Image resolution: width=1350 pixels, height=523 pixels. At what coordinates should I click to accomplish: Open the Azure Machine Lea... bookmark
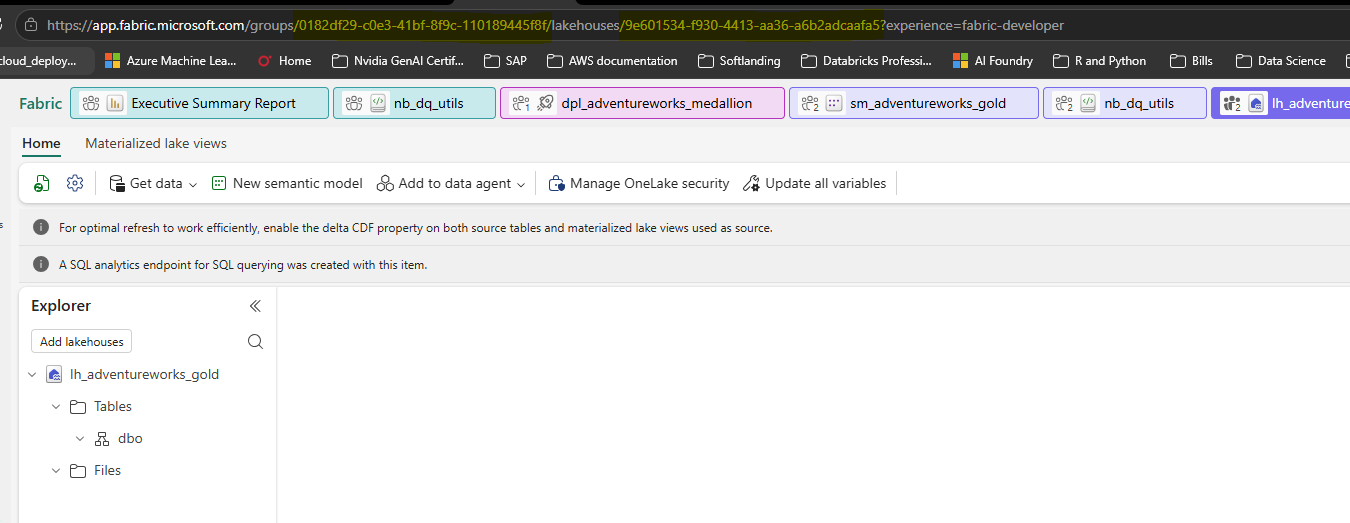(171, 61)
